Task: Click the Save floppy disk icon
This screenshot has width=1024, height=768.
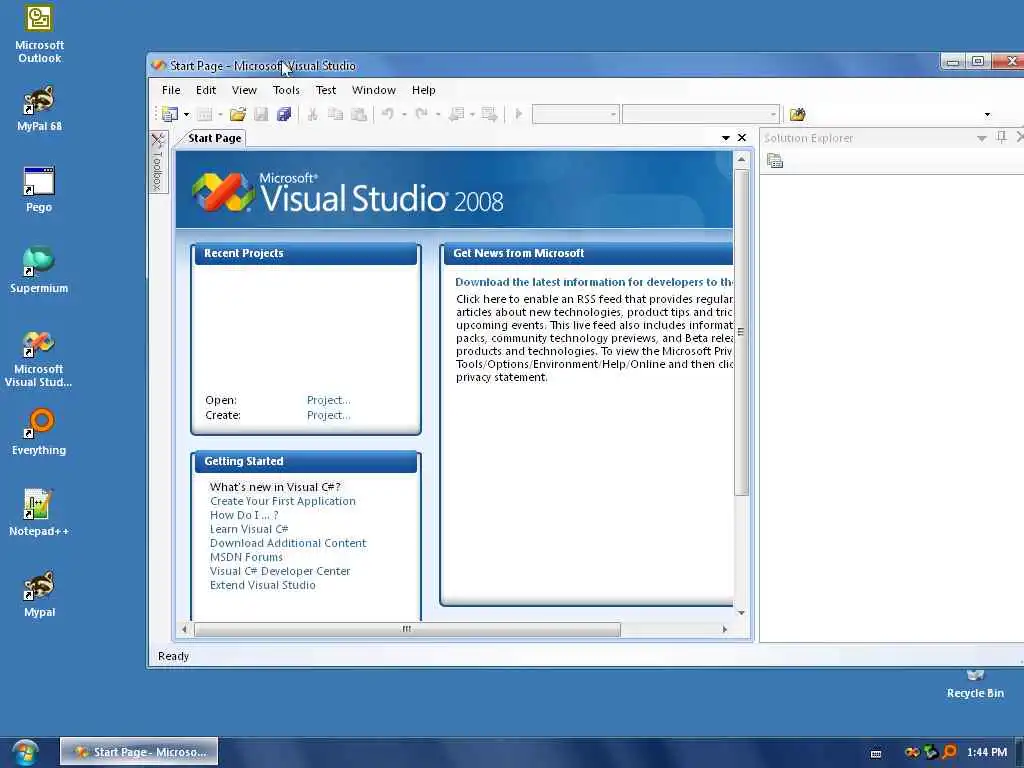Action: (261, 114)
